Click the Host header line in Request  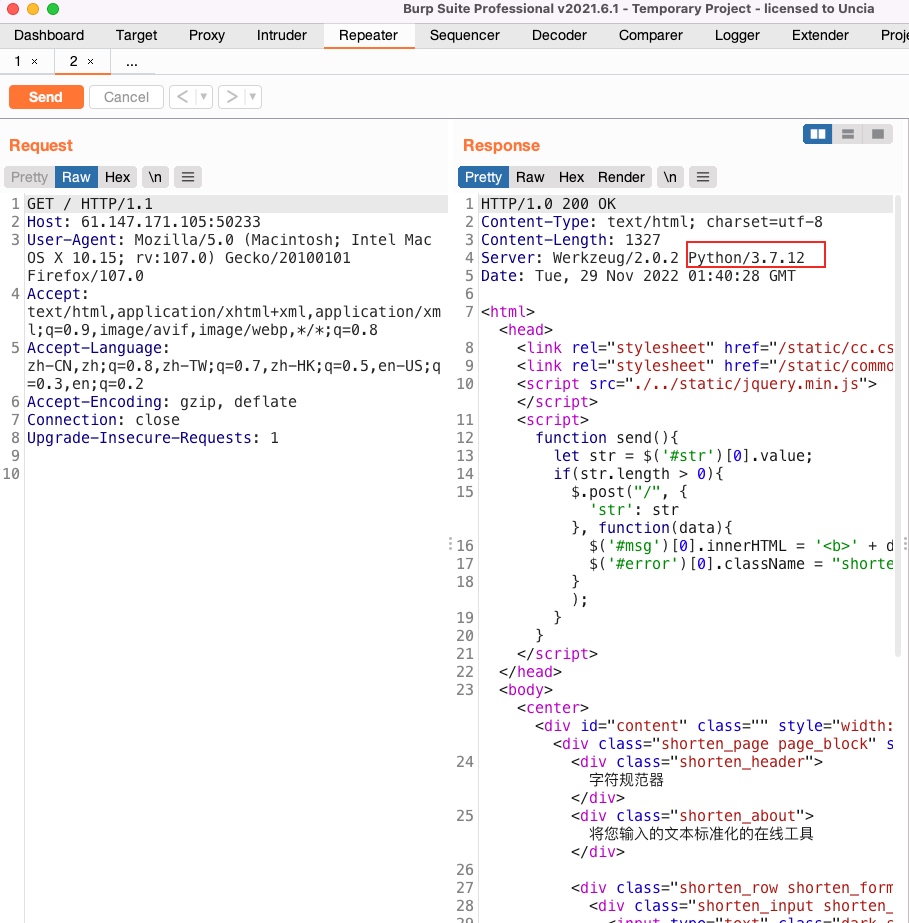[144, 222]
